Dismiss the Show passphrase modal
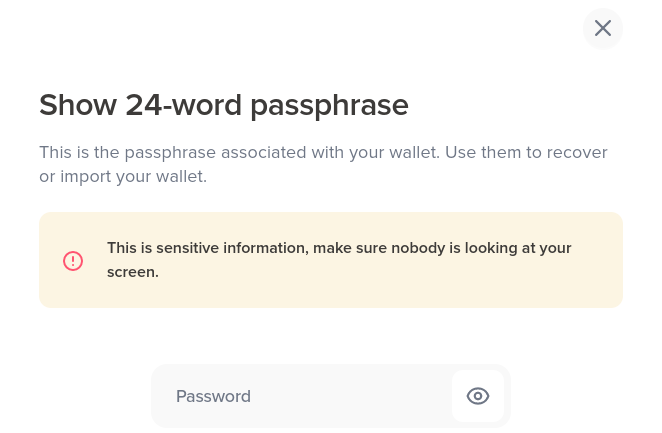662x433 pixels. click(x=602, y=28)
